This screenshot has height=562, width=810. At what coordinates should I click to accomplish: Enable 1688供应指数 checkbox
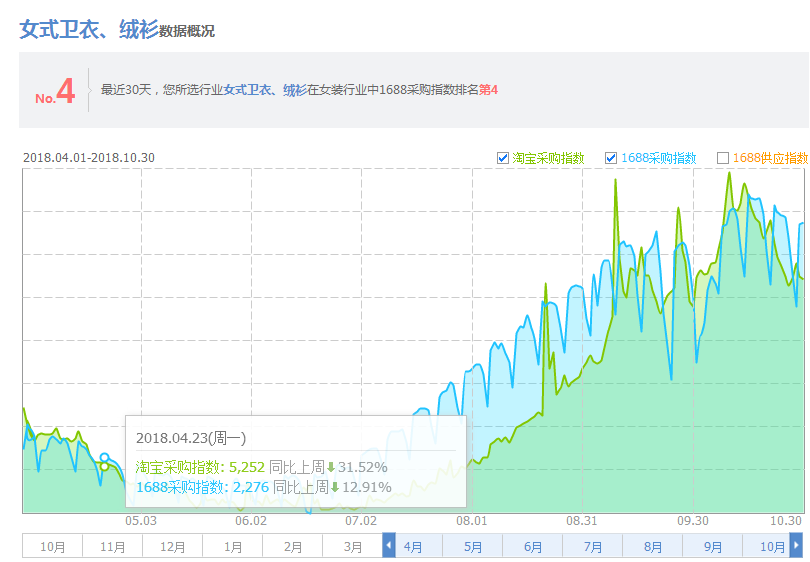point(723,158)
